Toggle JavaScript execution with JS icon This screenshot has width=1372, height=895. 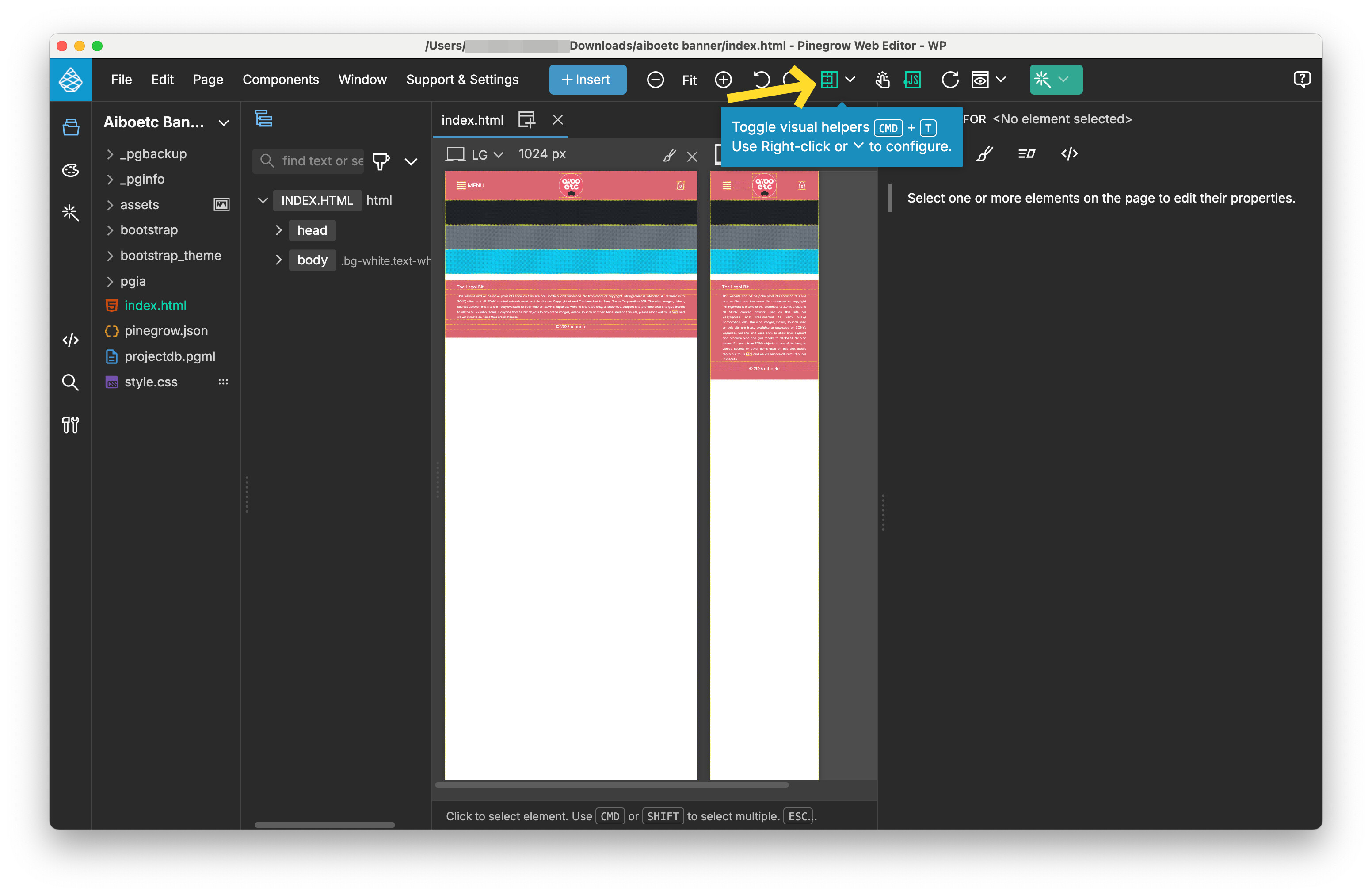point(912,80)
